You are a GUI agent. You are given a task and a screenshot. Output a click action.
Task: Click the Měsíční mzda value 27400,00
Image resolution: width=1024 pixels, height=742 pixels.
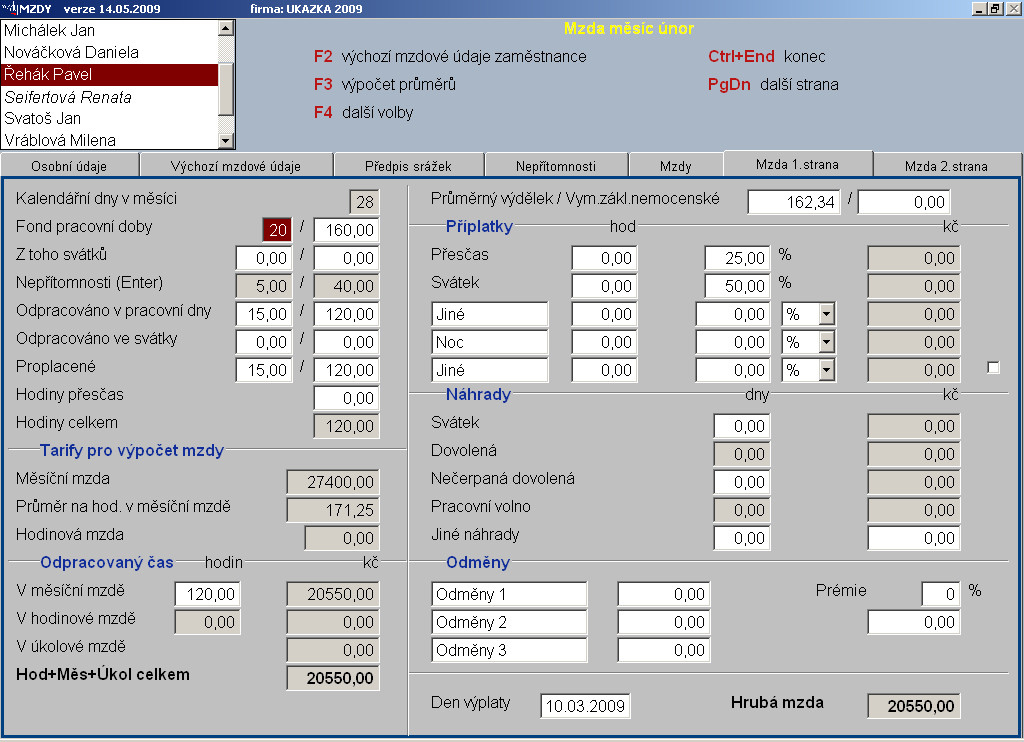pyautogui.click(x=333, y=482)
